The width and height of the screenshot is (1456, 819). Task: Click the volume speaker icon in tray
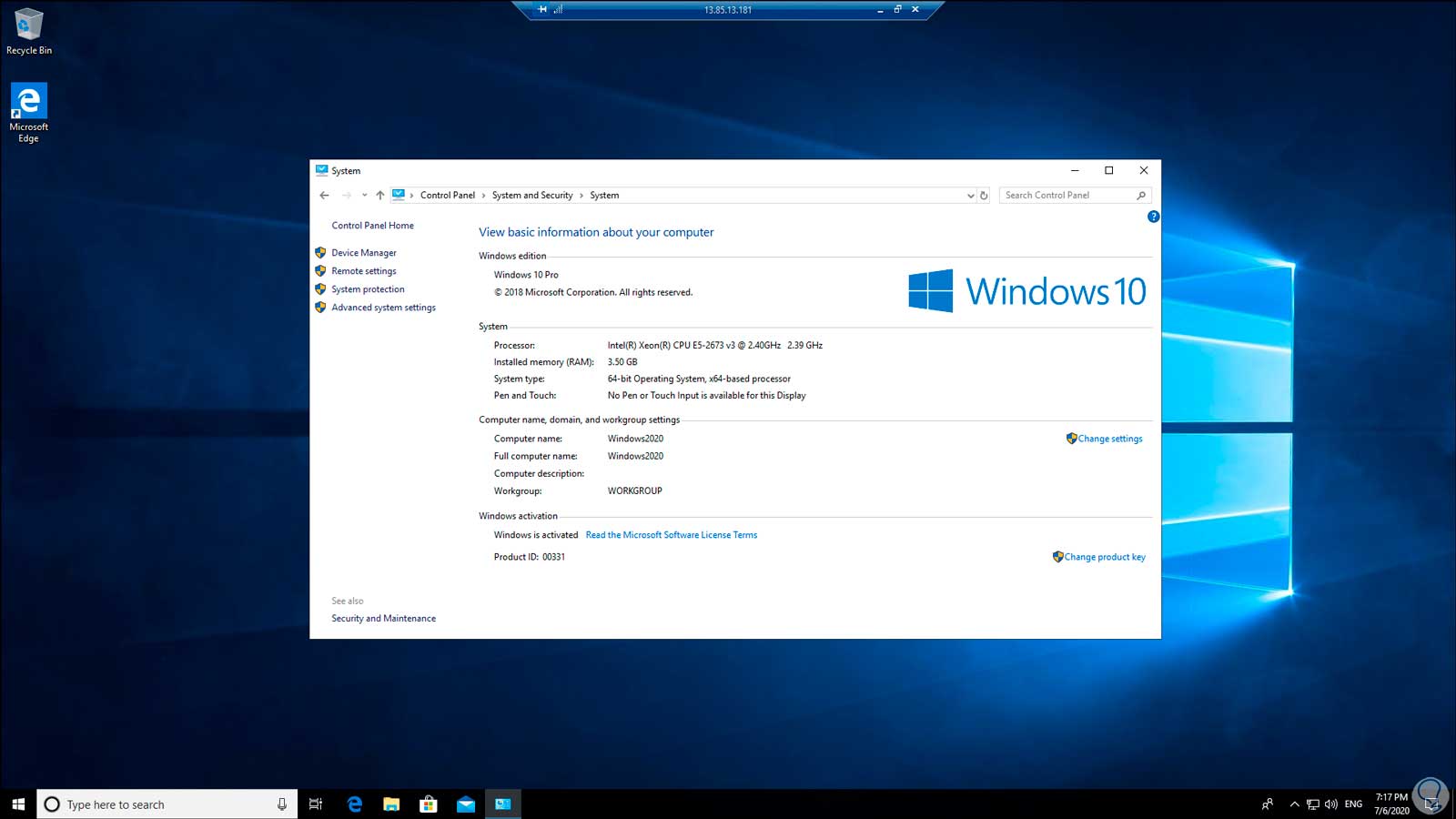(1331, 804)
